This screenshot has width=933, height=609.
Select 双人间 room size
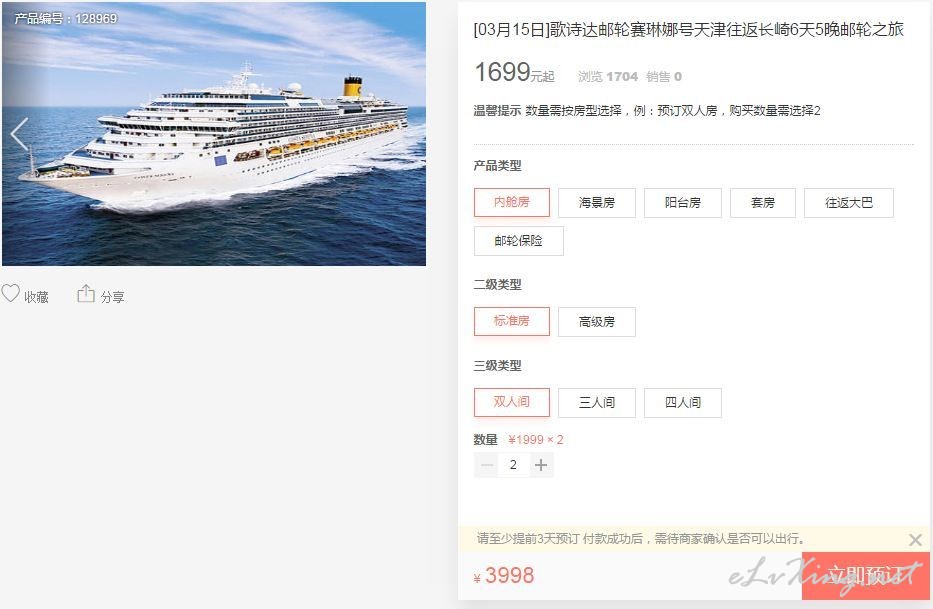512,402
